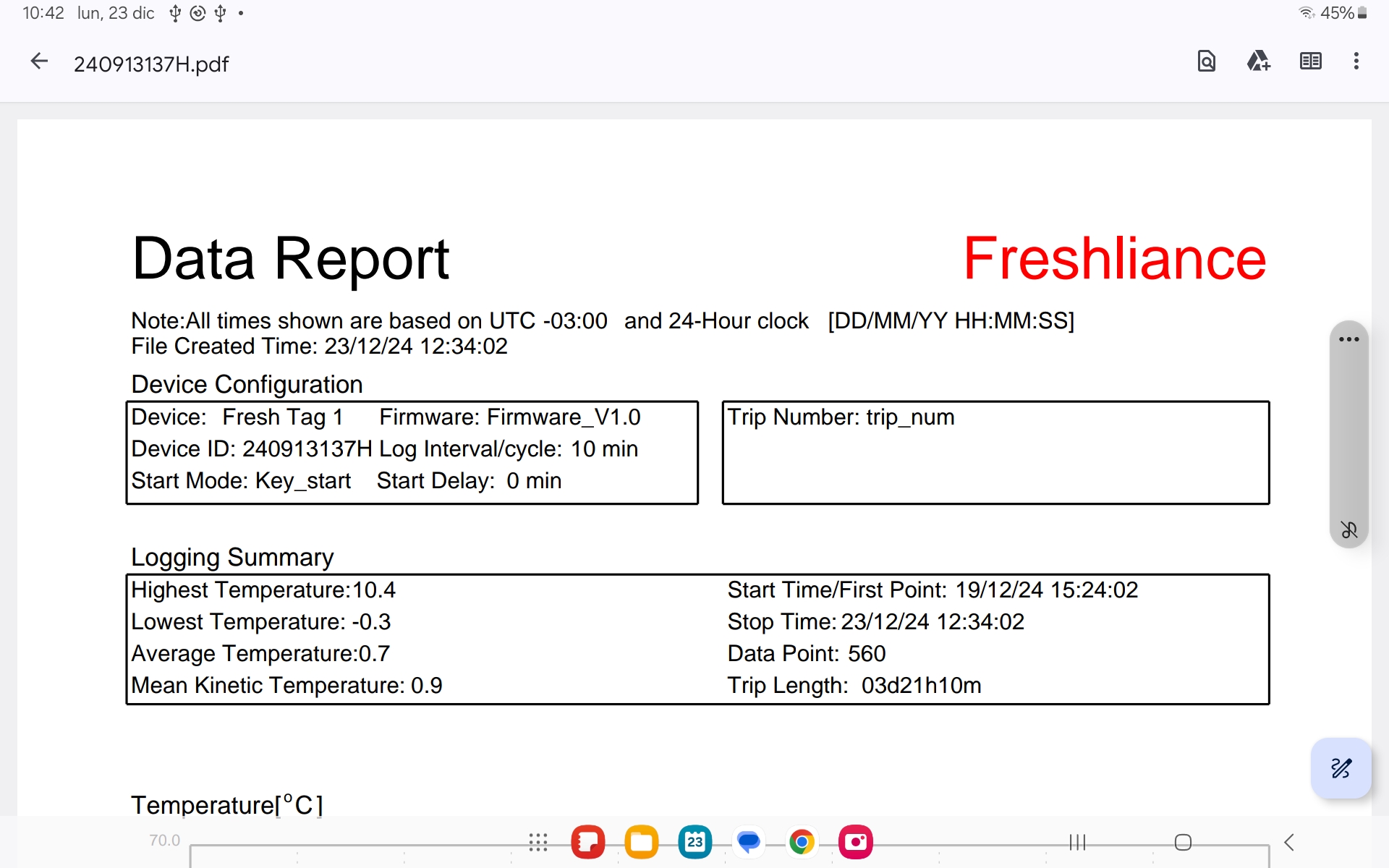Select the file title 240913137H.pdf
The height and width of the screenshot is (868, 1389).
[x=151, y=64]
